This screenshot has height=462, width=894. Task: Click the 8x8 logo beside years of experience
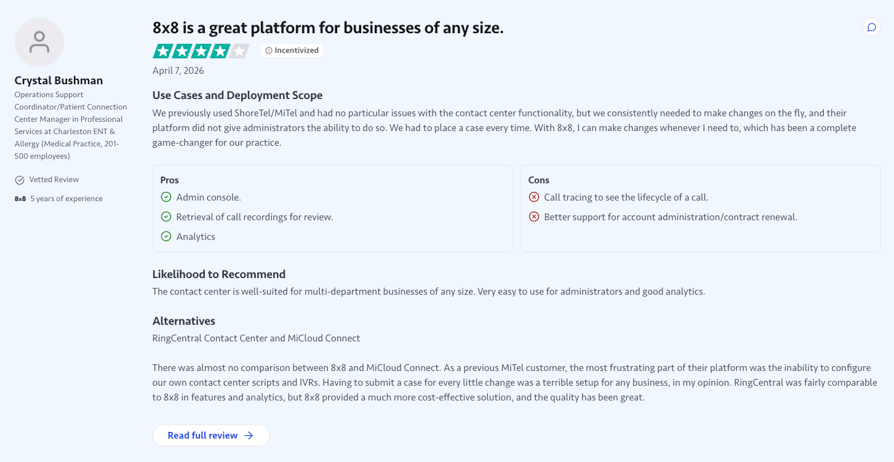[20, 199]
